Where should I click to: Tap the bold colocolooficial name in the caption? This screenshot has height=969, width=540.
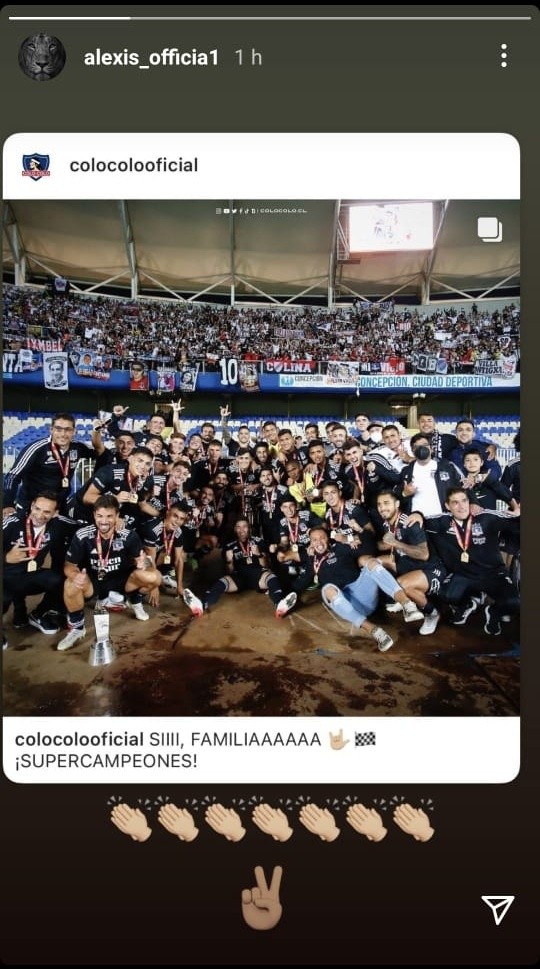point(79,739)
